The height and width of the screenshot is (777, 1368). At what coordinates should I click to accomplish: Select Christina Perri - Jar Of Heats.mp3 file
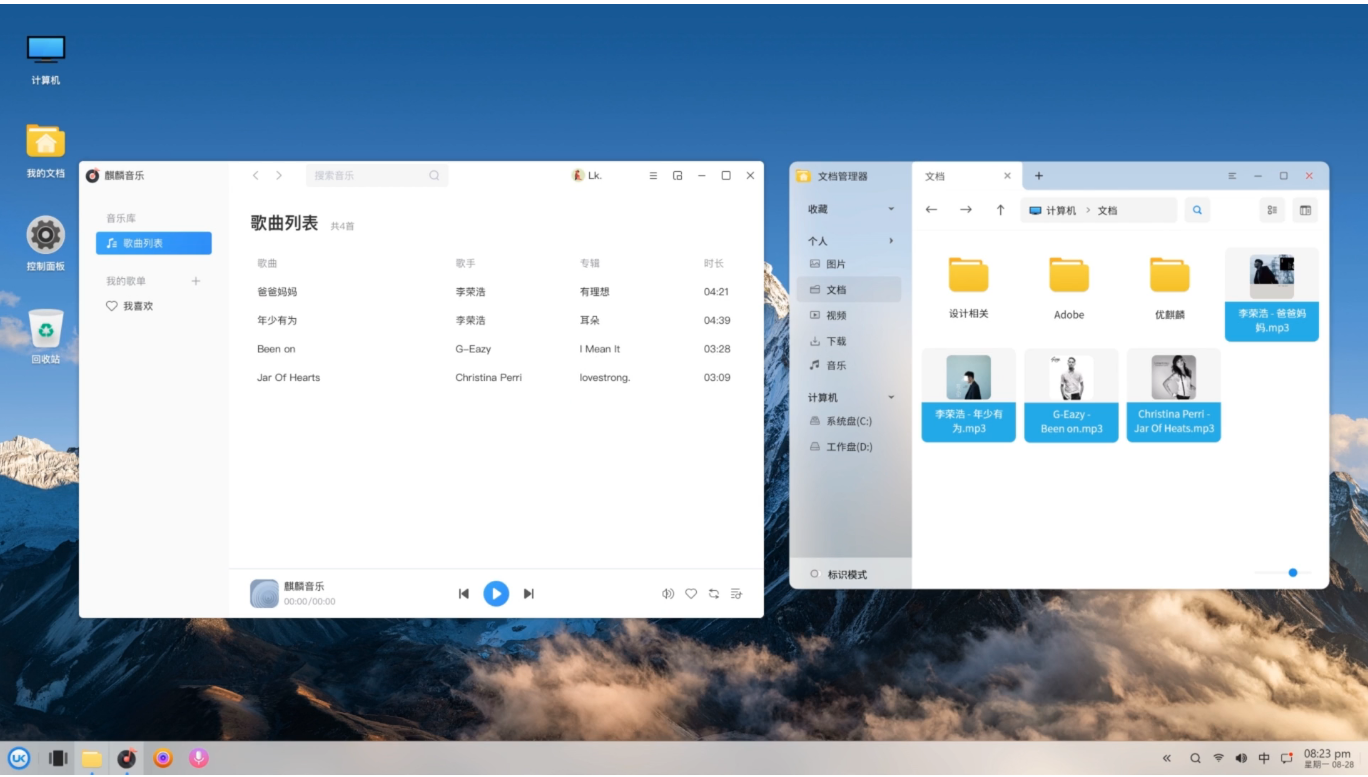[x=1174, y=395]
